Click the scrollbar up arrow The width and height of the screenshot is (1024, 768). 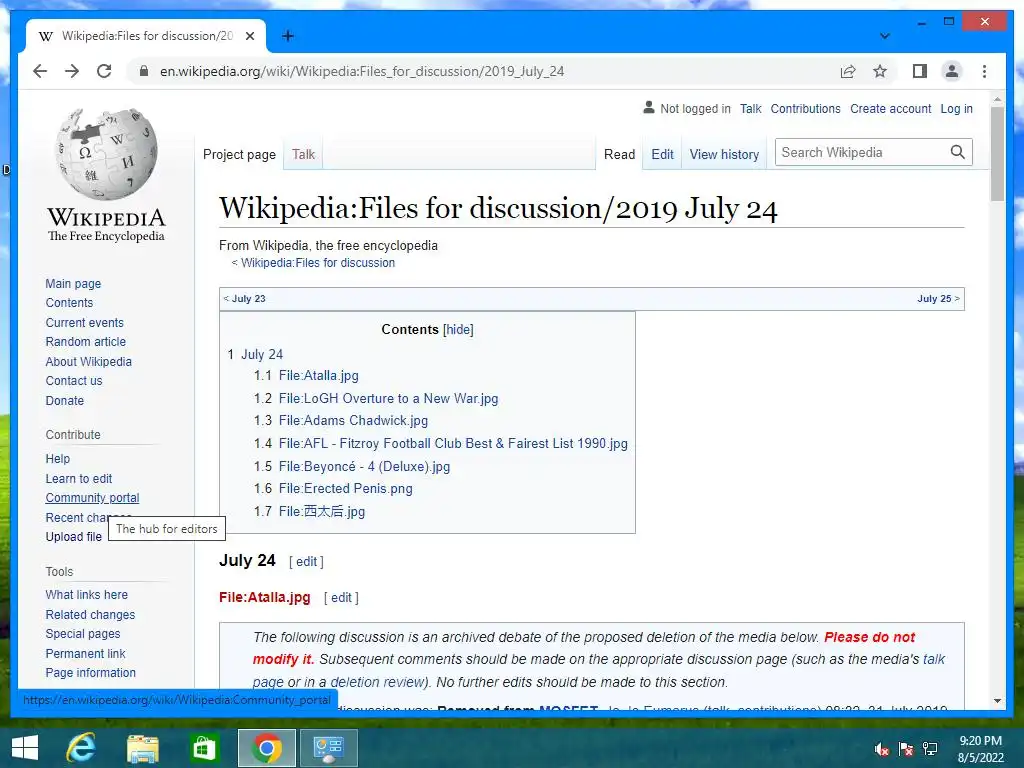point(997,100)
